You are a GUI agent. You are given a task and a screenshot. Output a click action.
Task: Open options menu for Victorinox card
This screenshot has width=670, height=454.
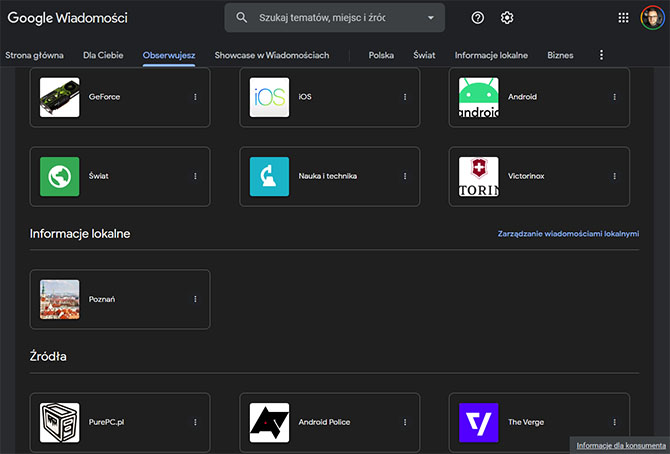click(x=614, y=176)
